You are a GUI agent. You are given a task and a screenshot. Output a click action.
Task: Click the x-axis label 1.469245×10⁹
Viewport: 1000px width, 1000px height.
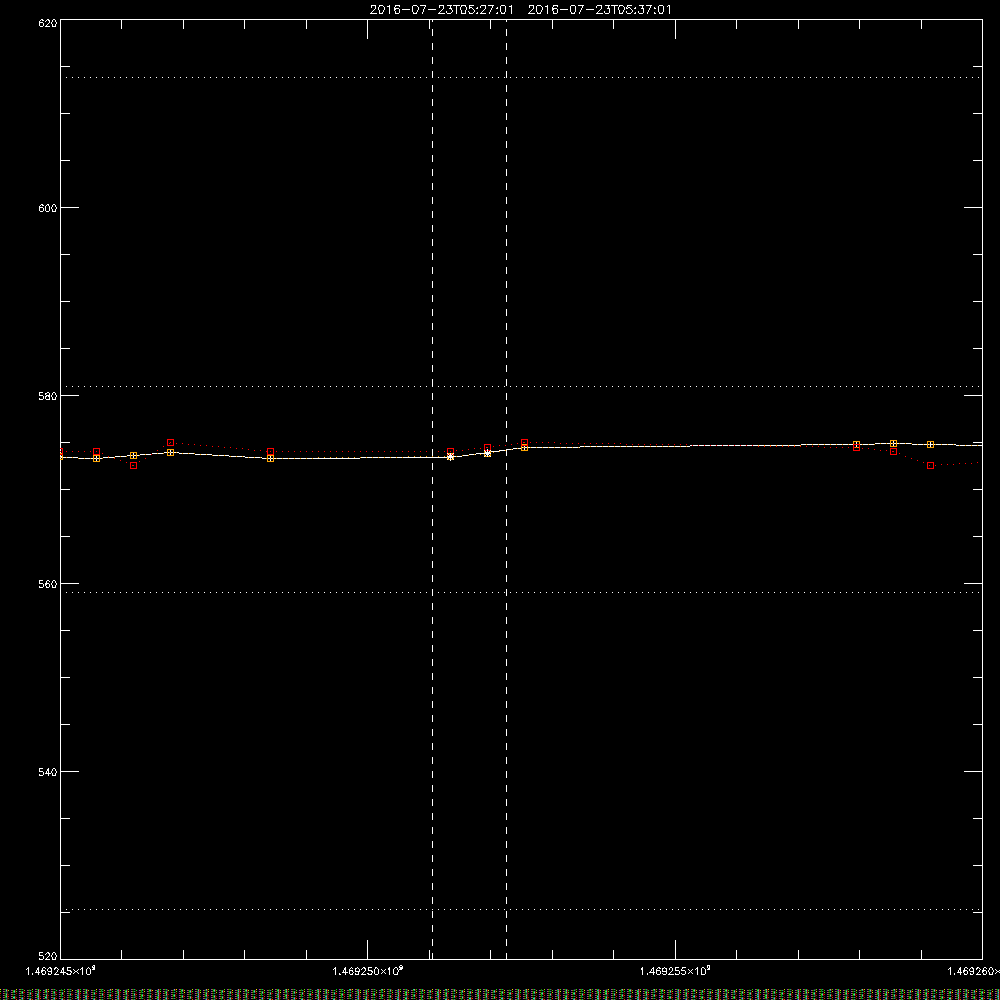pyautogui.click(x=61, y=971)
